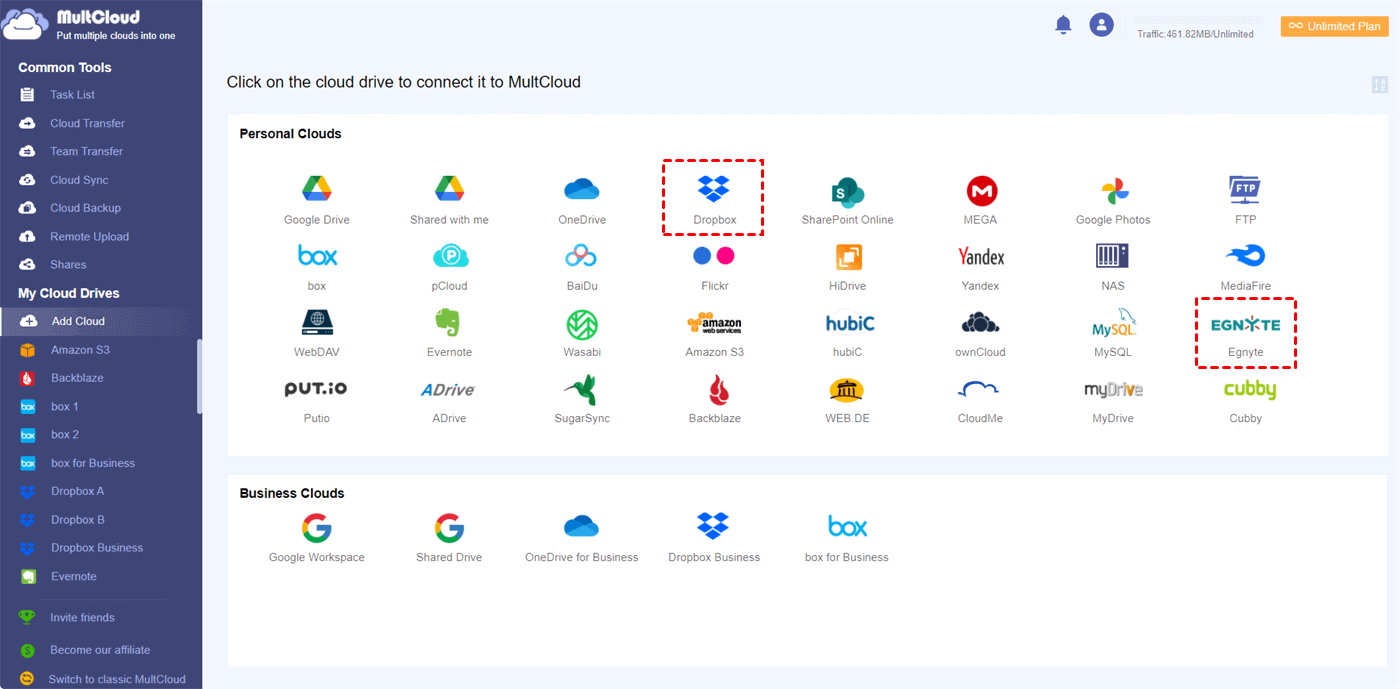1400x689 pixels.
Task: Select the Shared with me drive
Action: (449, 200)
